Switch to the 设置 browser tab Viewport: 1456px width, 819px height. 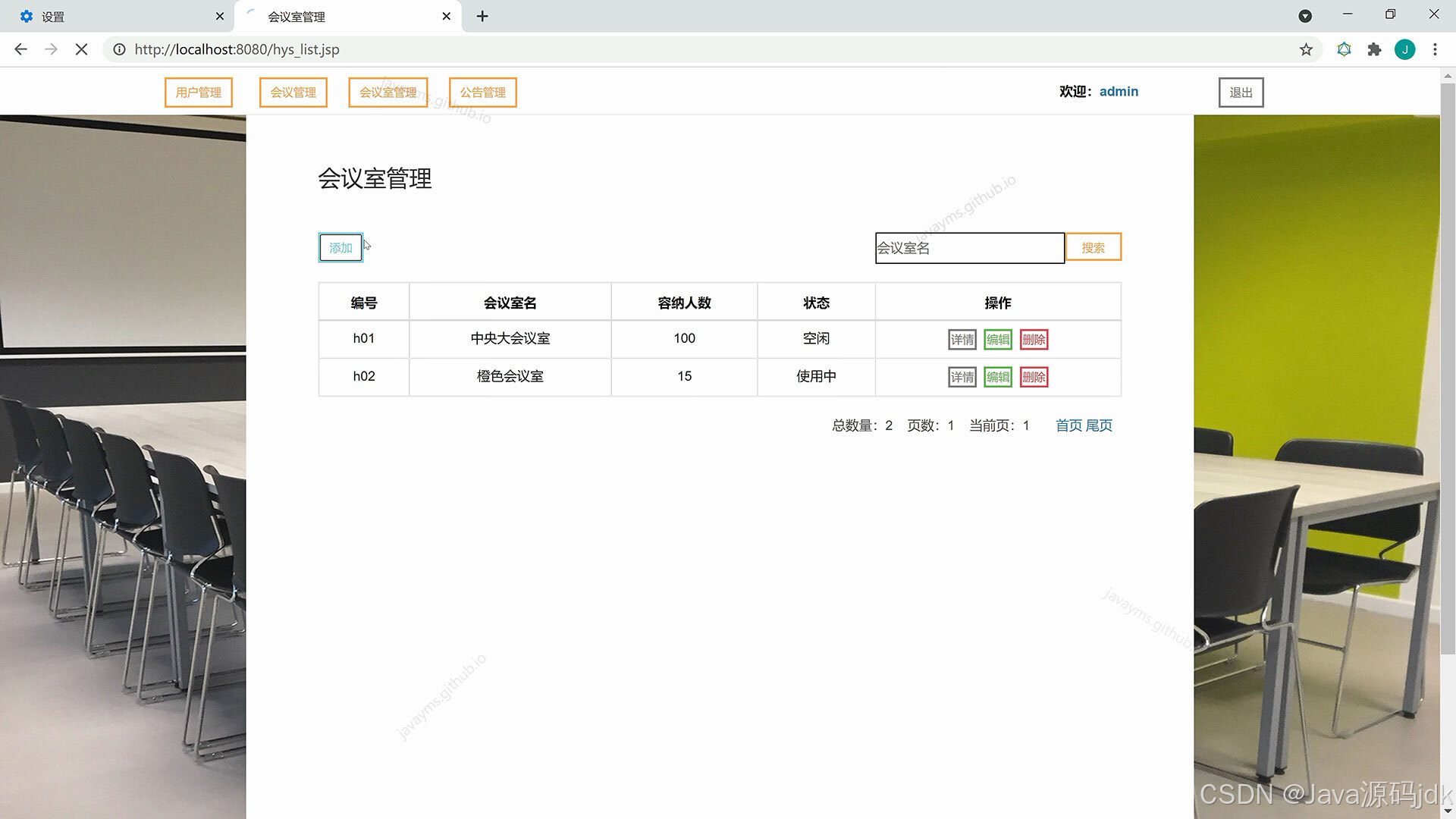tap(118, 16)
